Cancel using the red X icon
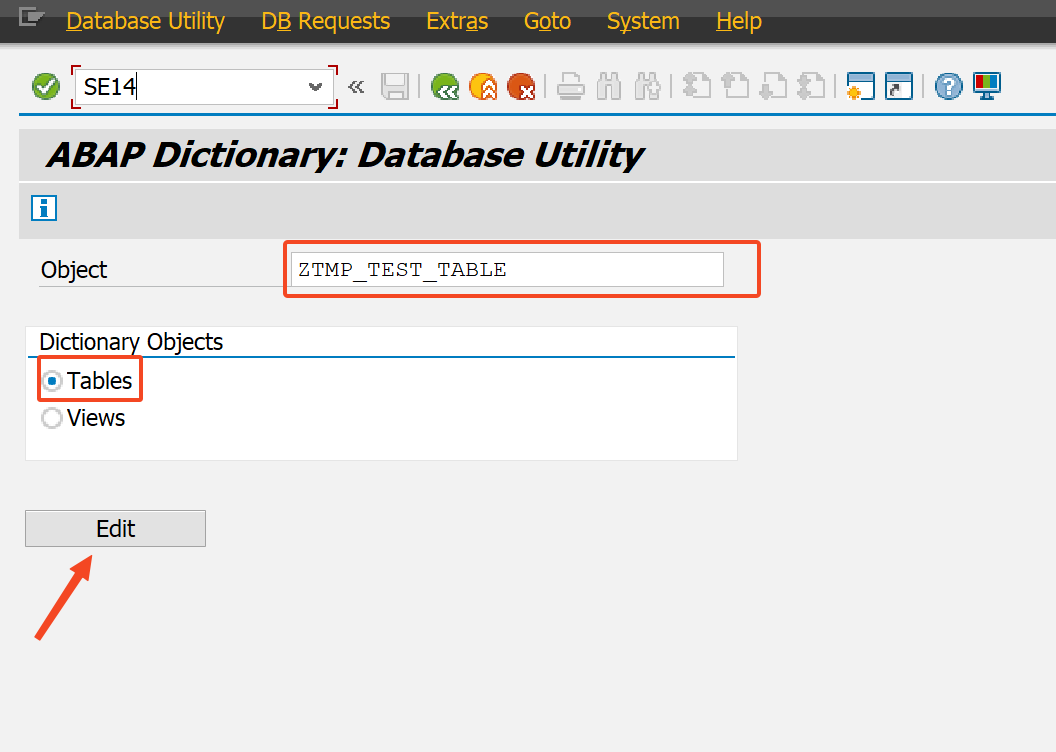1056x752 pixels. pyautogui.click(x=522, y=86)
